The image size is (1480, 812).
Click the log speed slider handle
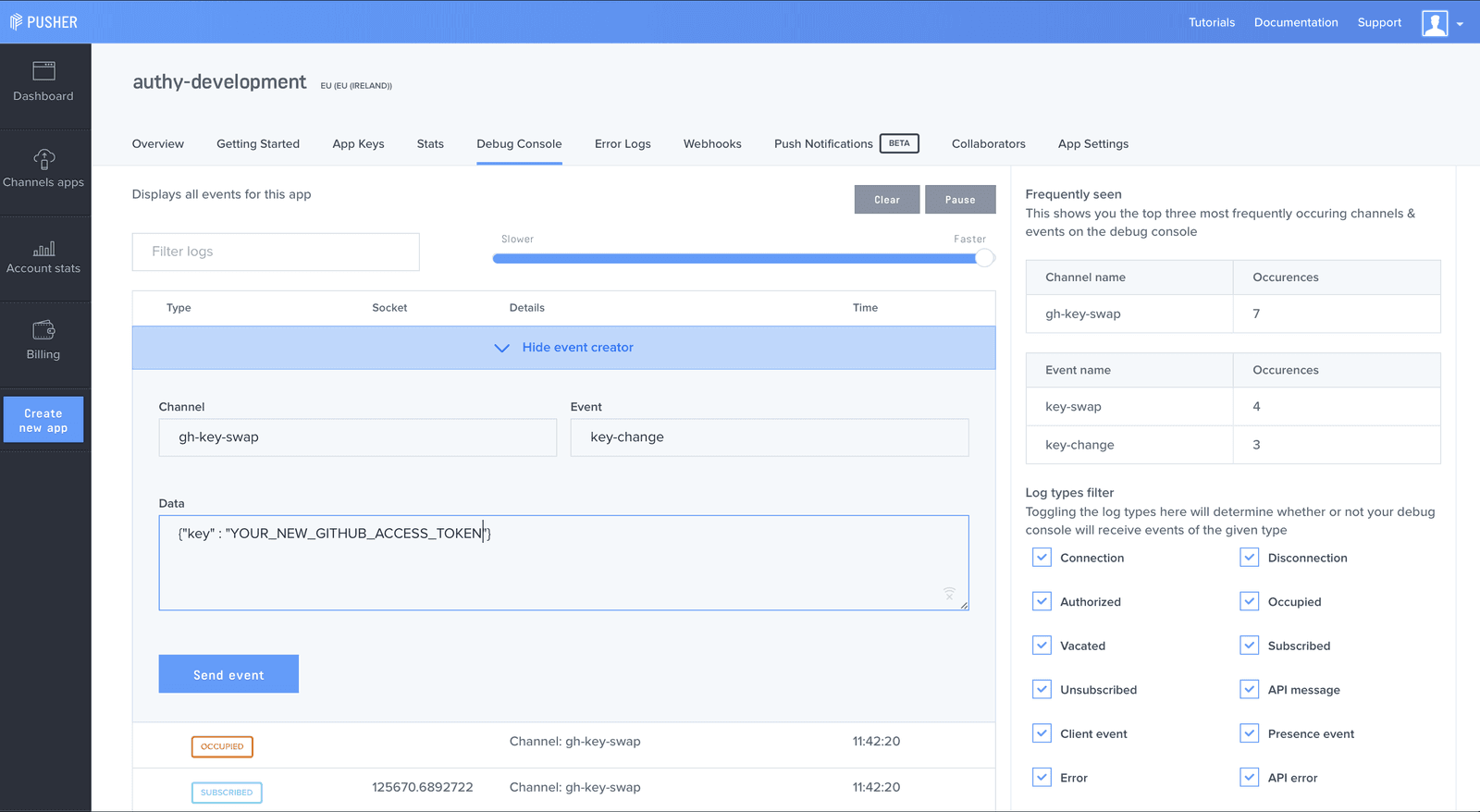tap(985, 259)
